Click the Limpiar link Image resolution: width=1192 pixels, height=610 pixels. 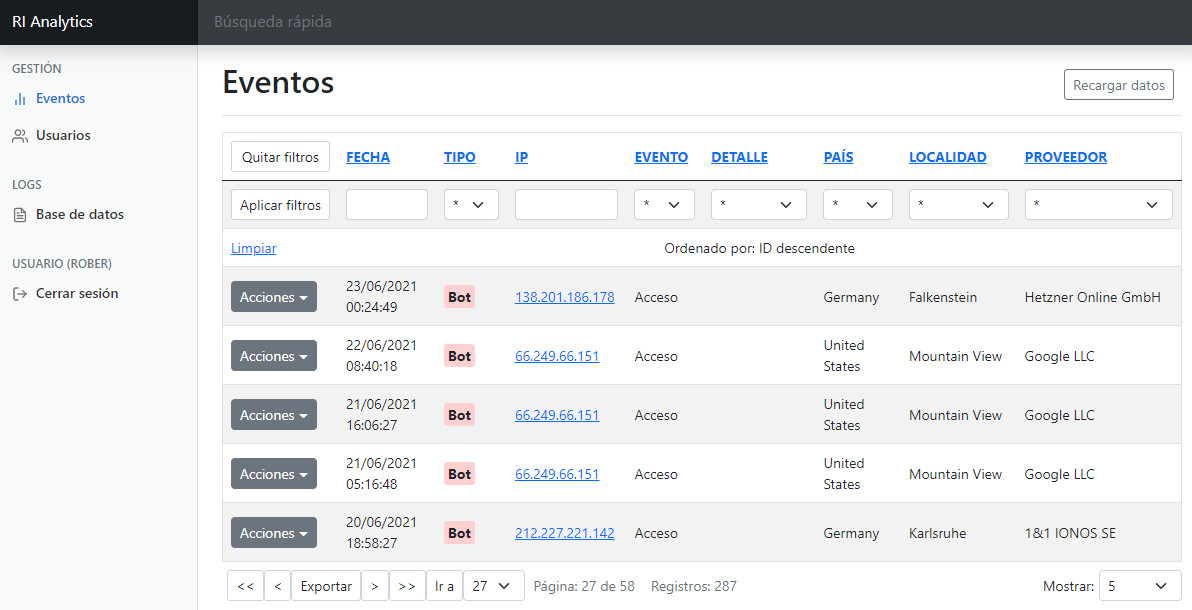253,248
